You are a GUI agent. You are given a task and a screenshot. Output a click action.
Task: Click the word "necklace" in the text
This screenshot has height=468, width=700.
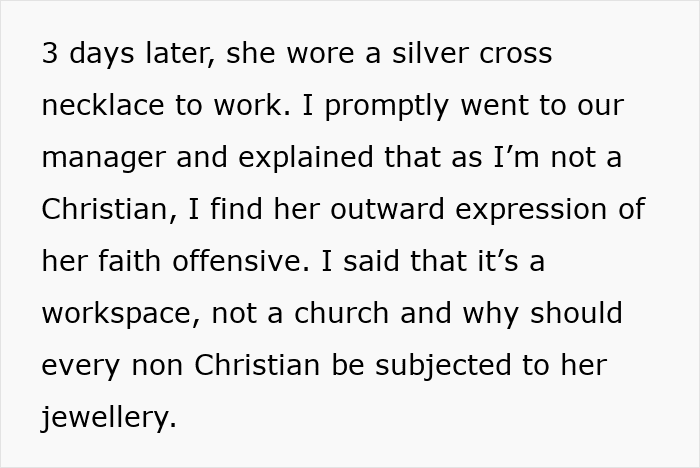(x=103, y=105)
